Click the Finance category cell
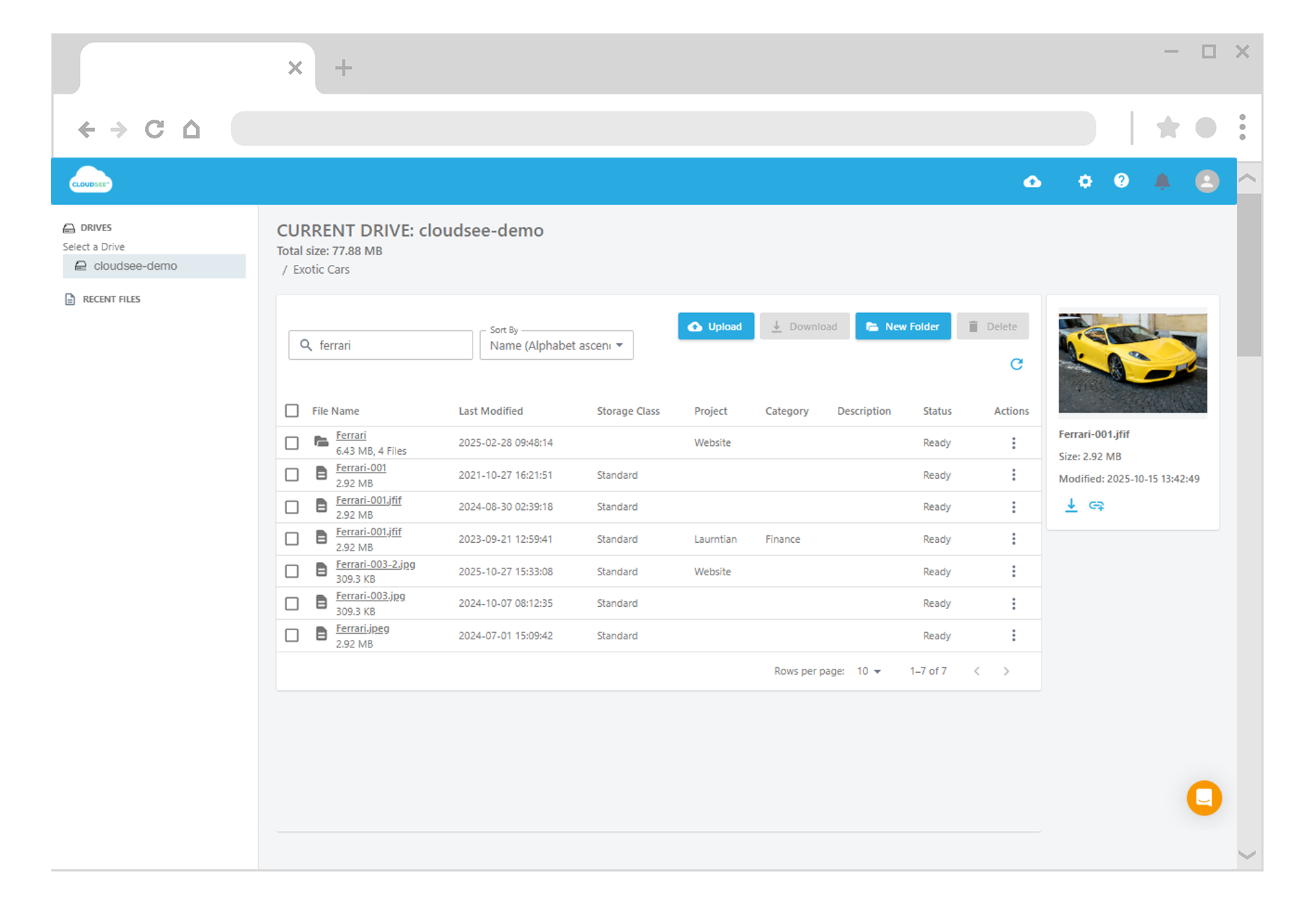 point(783,539)
